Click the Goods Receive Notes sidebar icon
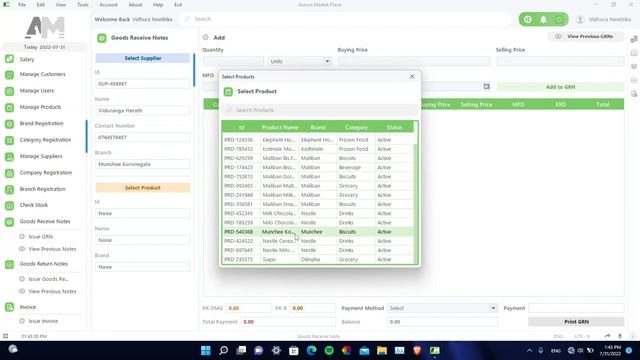640x360 pixels. point(9,222)
